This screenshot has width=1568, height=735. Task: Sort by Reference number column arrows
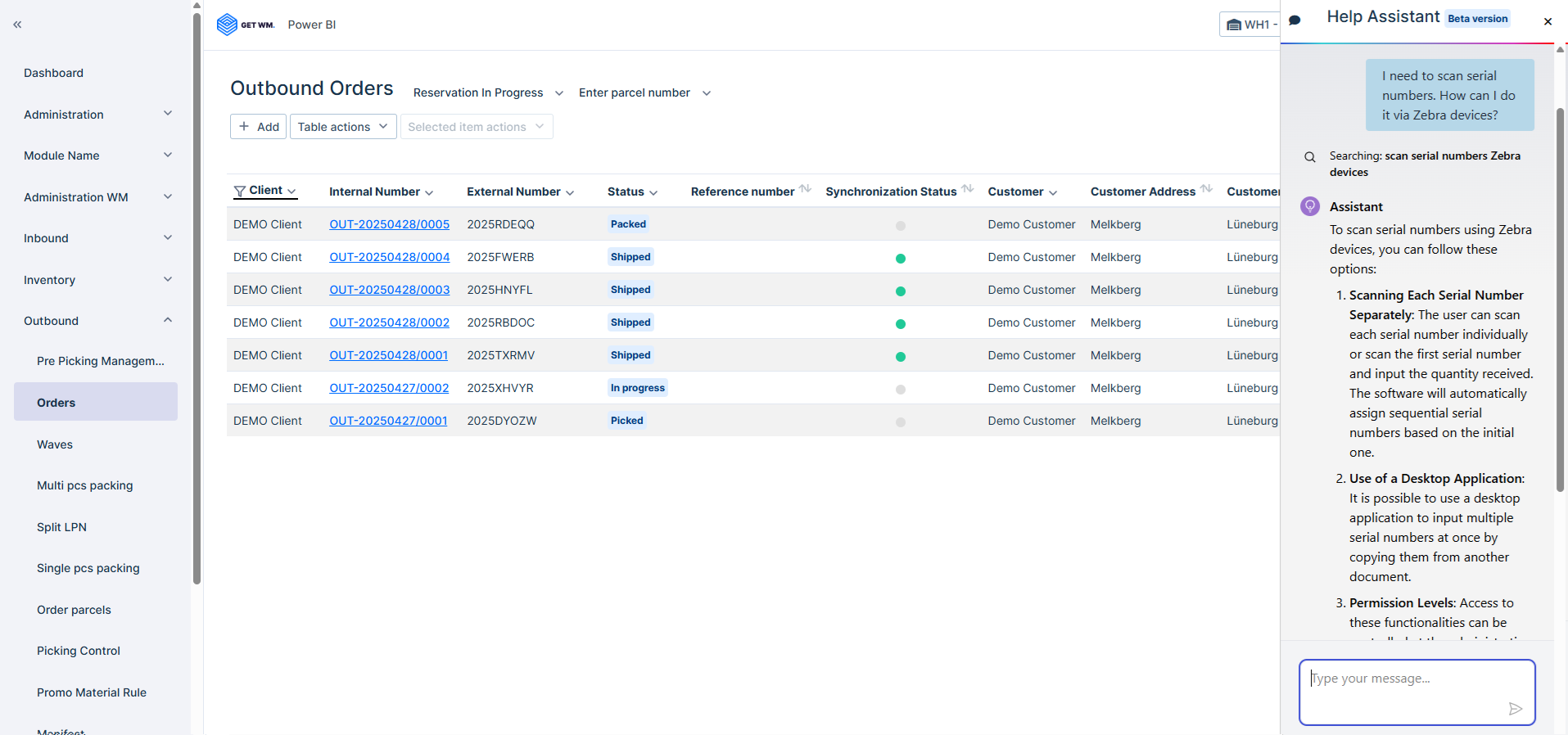(x=806, y=189)
